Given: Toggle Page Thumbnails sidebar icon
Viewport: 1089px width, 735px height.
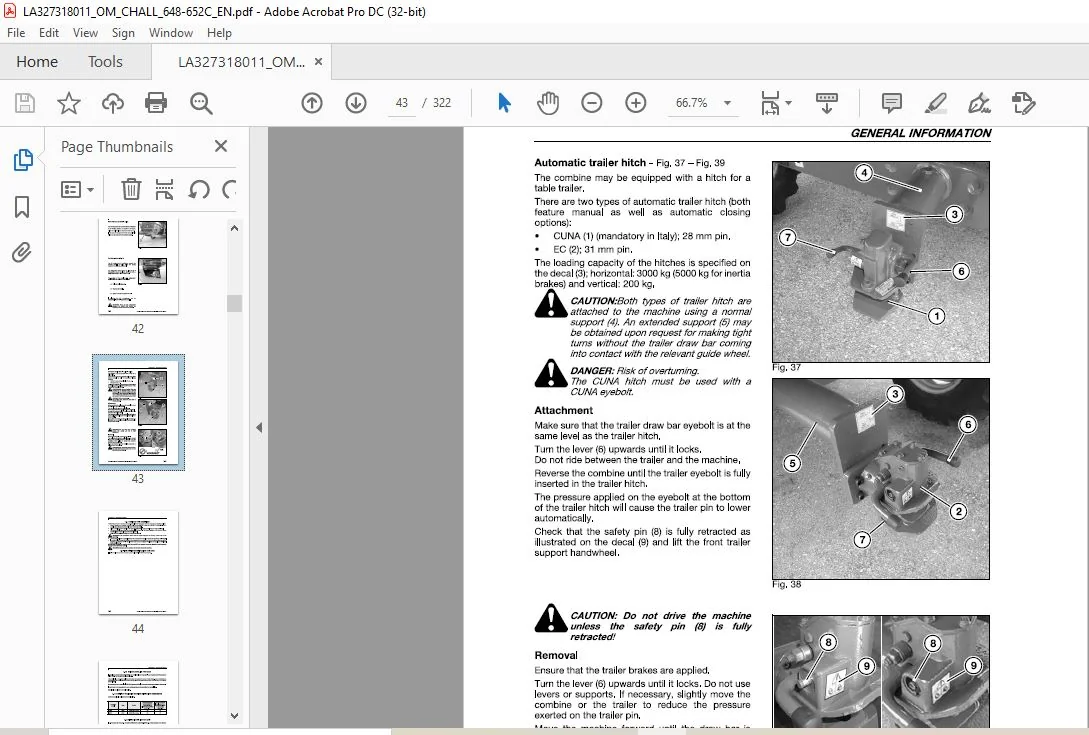Looking at the screenshot, I should 23,160.
